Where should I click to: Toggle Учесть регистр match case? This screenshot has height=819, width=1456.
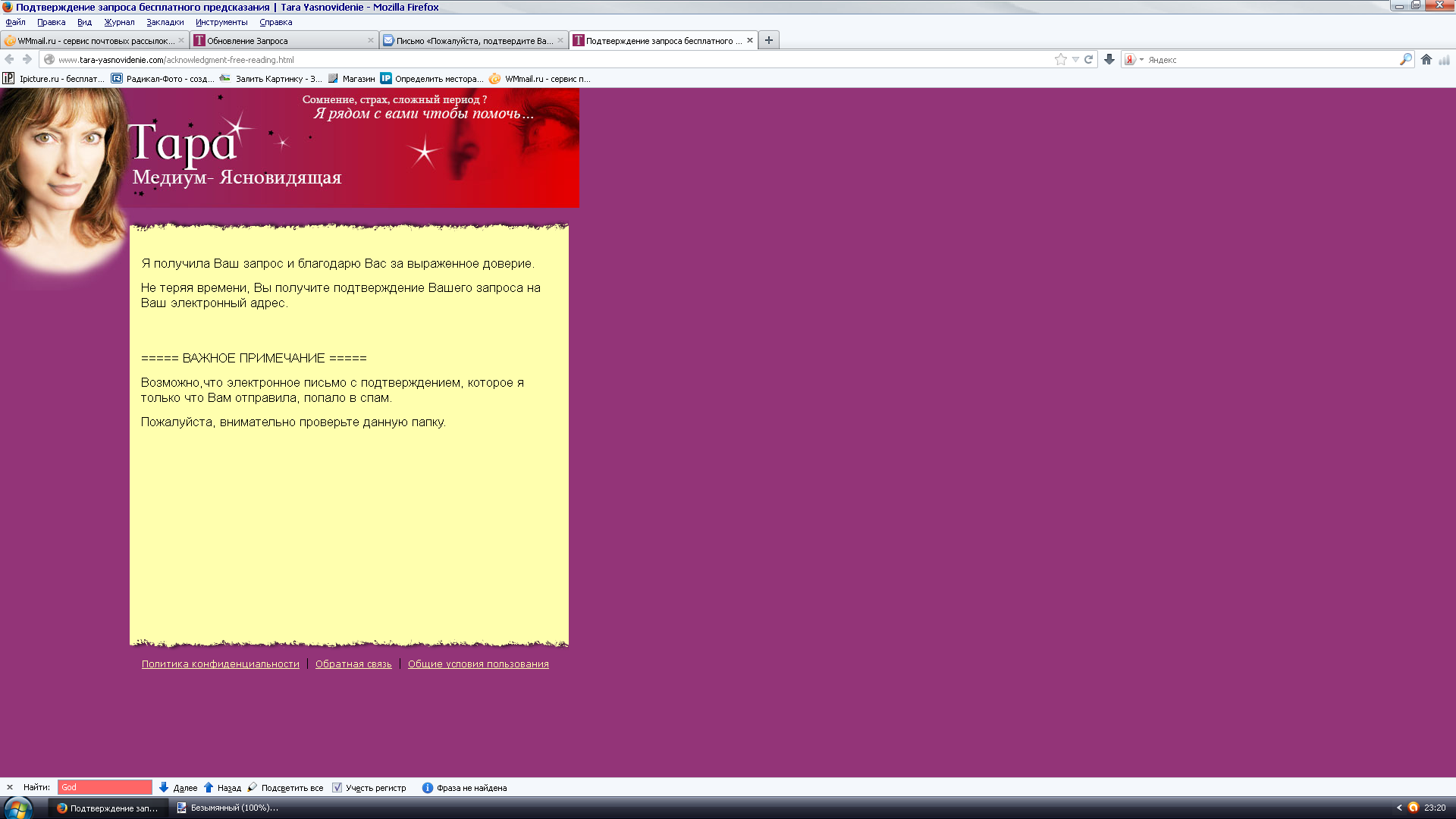point(369,787)
